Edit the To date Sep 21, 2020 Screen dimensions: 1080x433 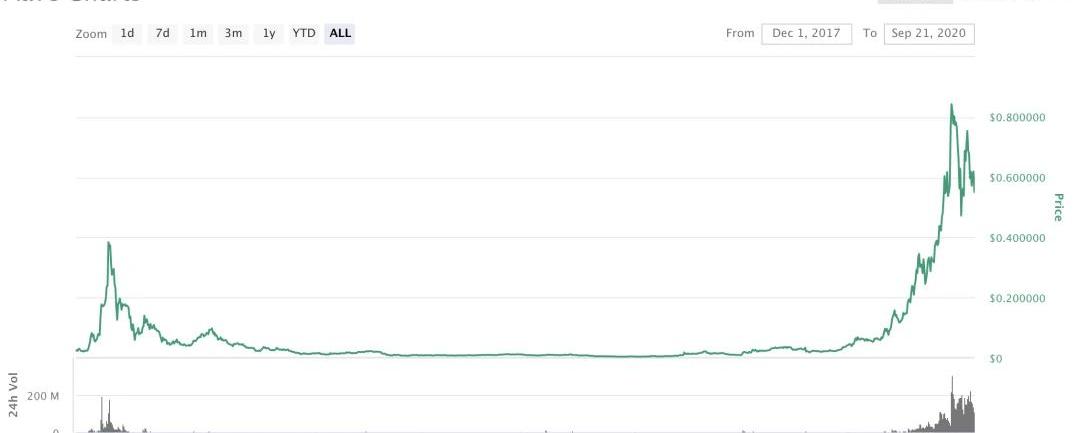click(928, 33)
